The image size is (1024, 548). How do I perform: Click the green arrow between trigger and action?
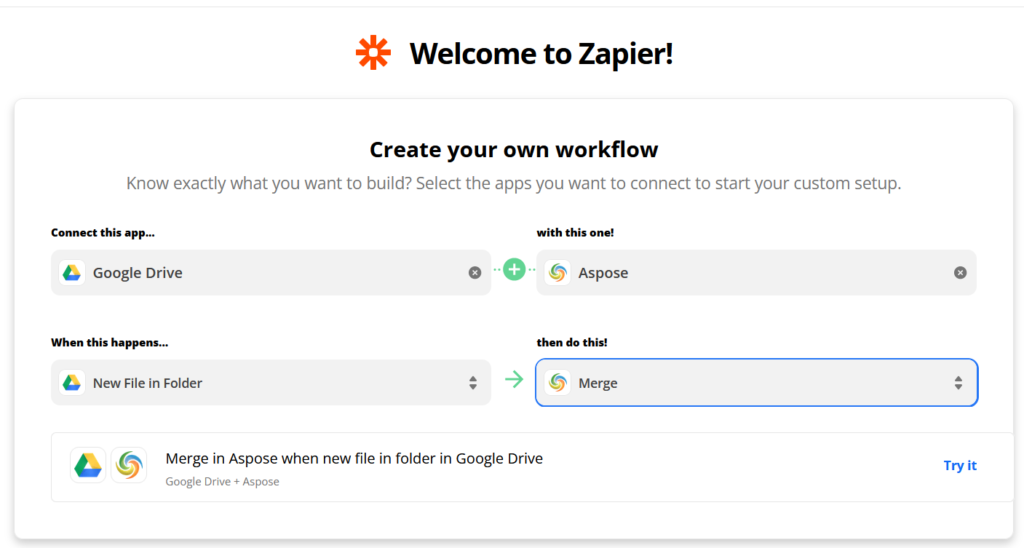click(x=514, y=380)
